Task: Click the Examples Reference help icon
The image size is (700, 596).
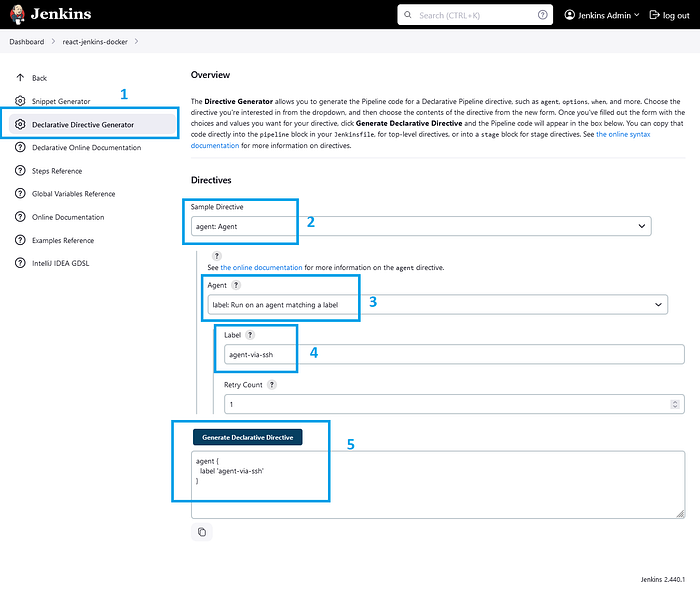Action: (x=20, y=240)
